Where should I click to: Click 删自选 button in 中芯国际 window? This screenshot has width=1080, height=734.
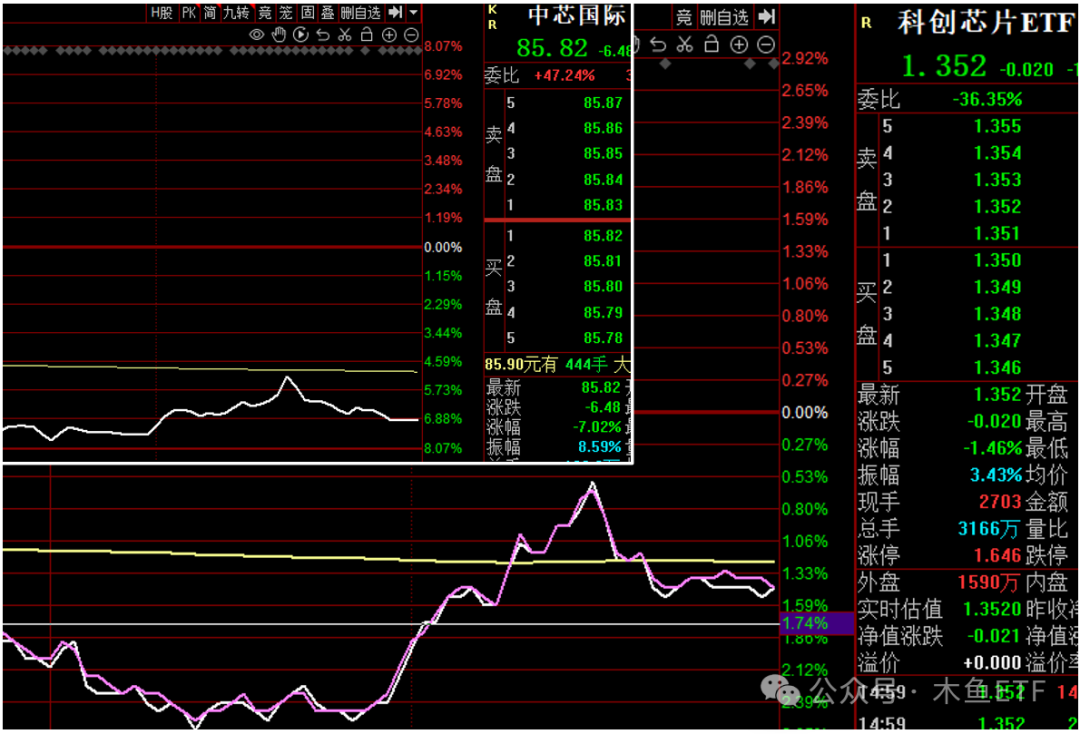[x=361, y=12]
